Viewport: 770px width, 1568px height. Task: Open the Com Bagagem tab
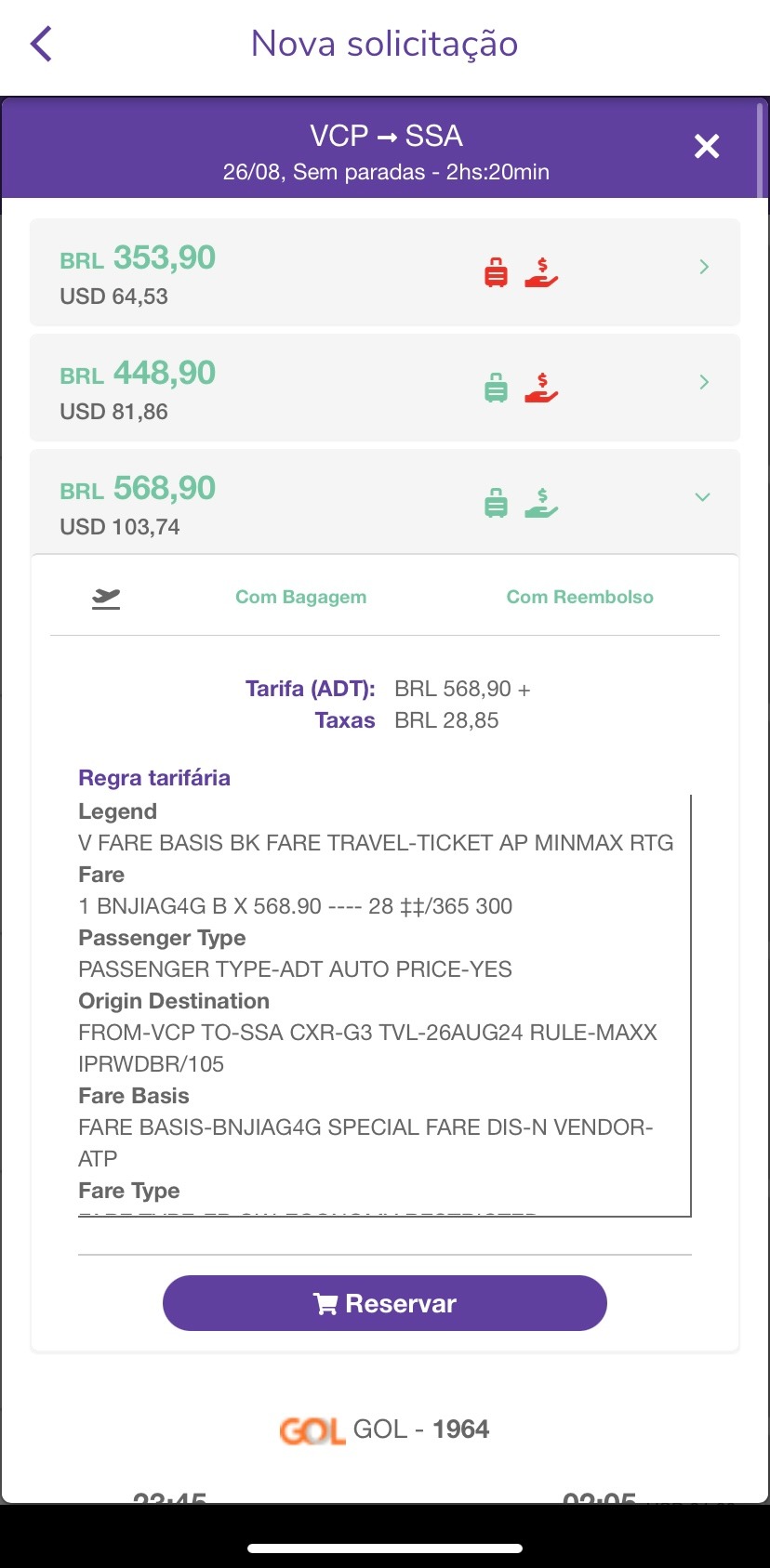click(300, 597)
